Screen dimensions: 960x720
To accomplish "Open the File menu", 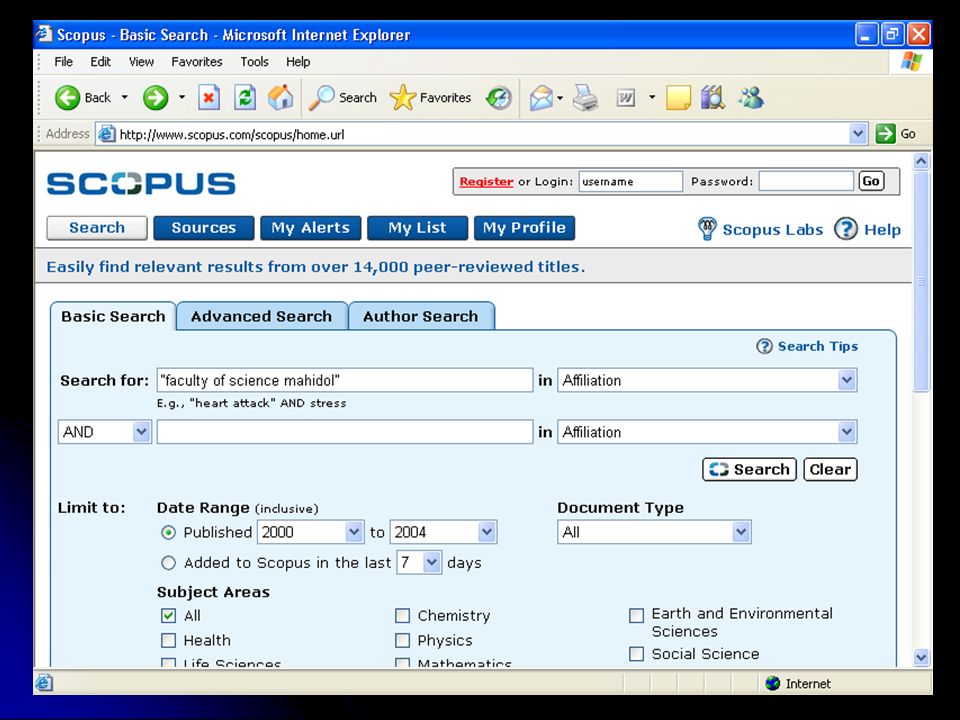I will pos(63,61).
